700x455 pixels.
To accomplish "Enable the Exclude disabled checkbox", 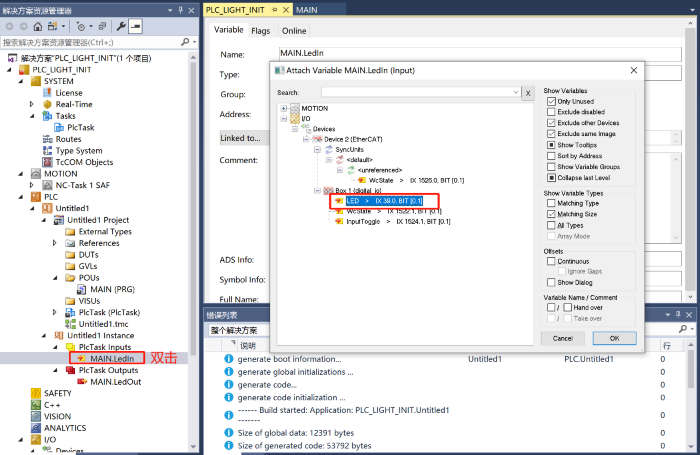I will tap(550, 112).
